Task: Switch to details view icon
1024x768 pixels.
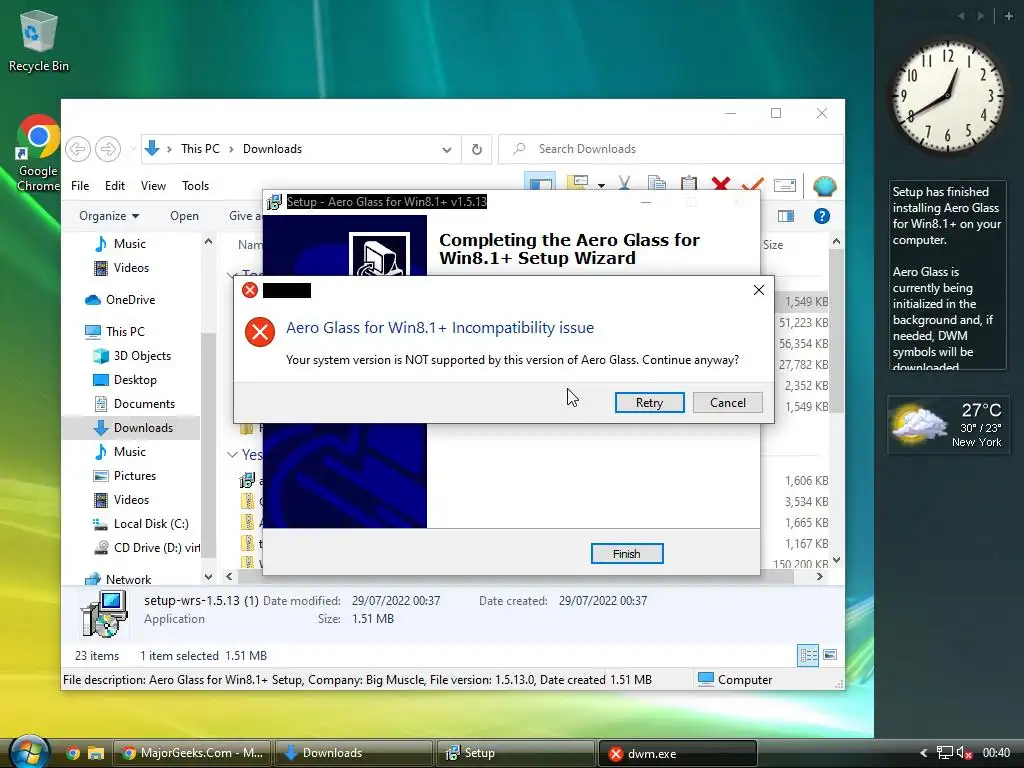Action: 808,655
